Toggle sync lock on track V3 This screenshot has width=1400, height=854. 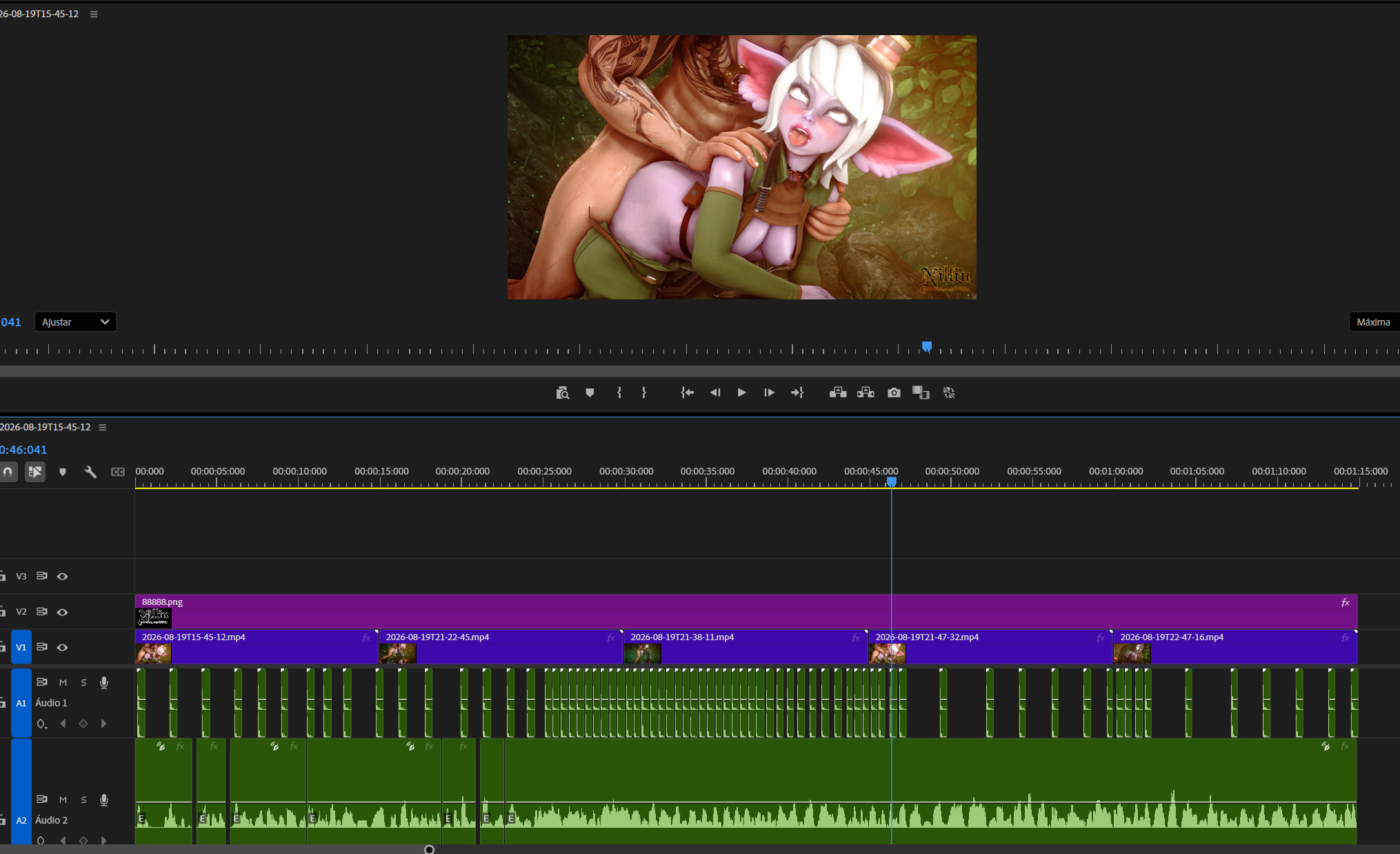[42, 575]
